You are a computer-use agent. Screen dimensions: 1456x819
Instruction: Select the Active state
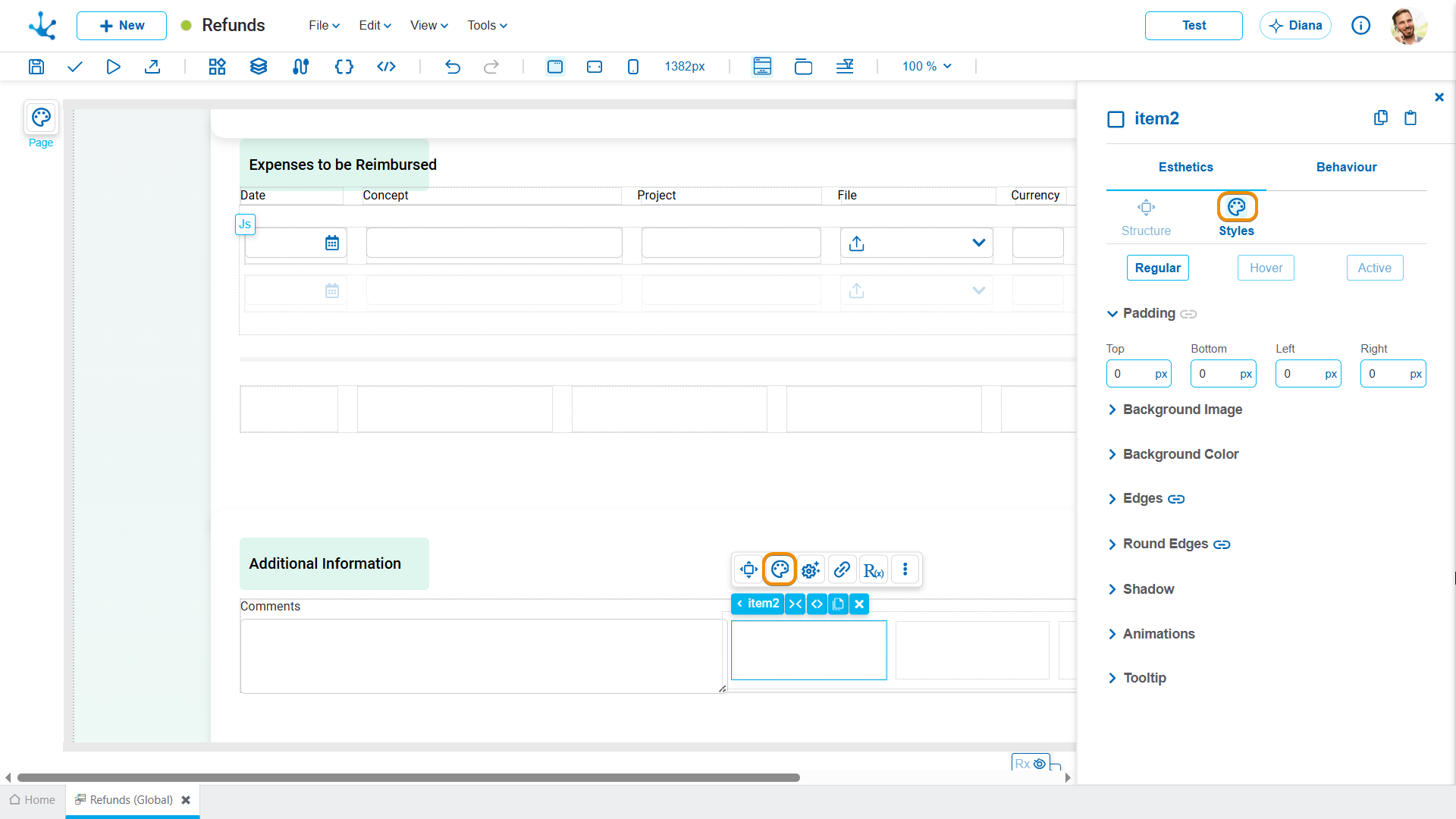[1375, 268]
